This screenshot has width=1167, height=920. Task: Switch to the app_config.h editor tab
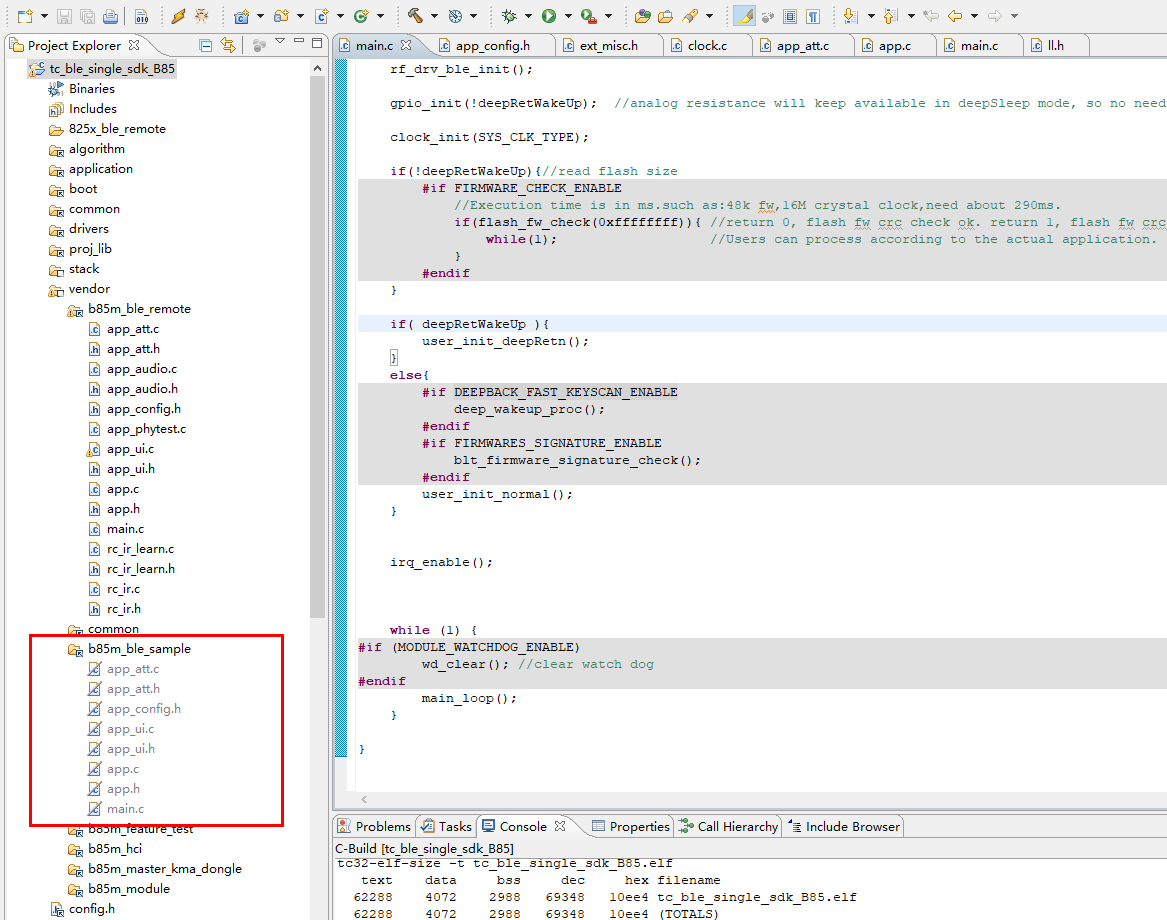493,45
